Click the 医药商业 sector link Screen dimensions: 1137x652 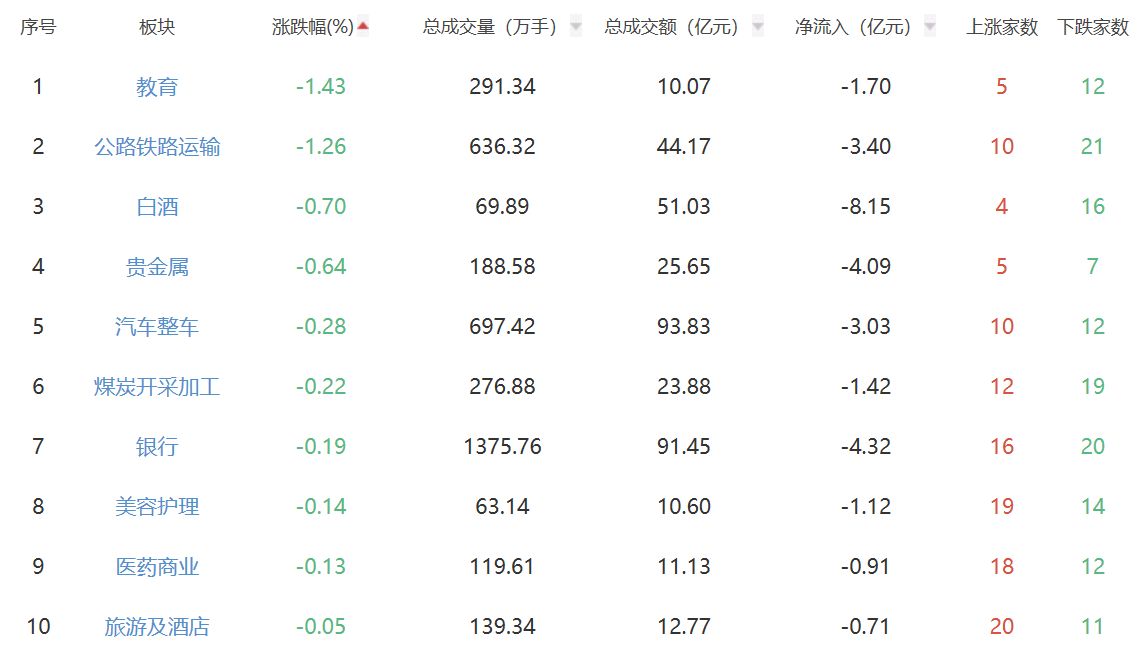coord(157,567)
